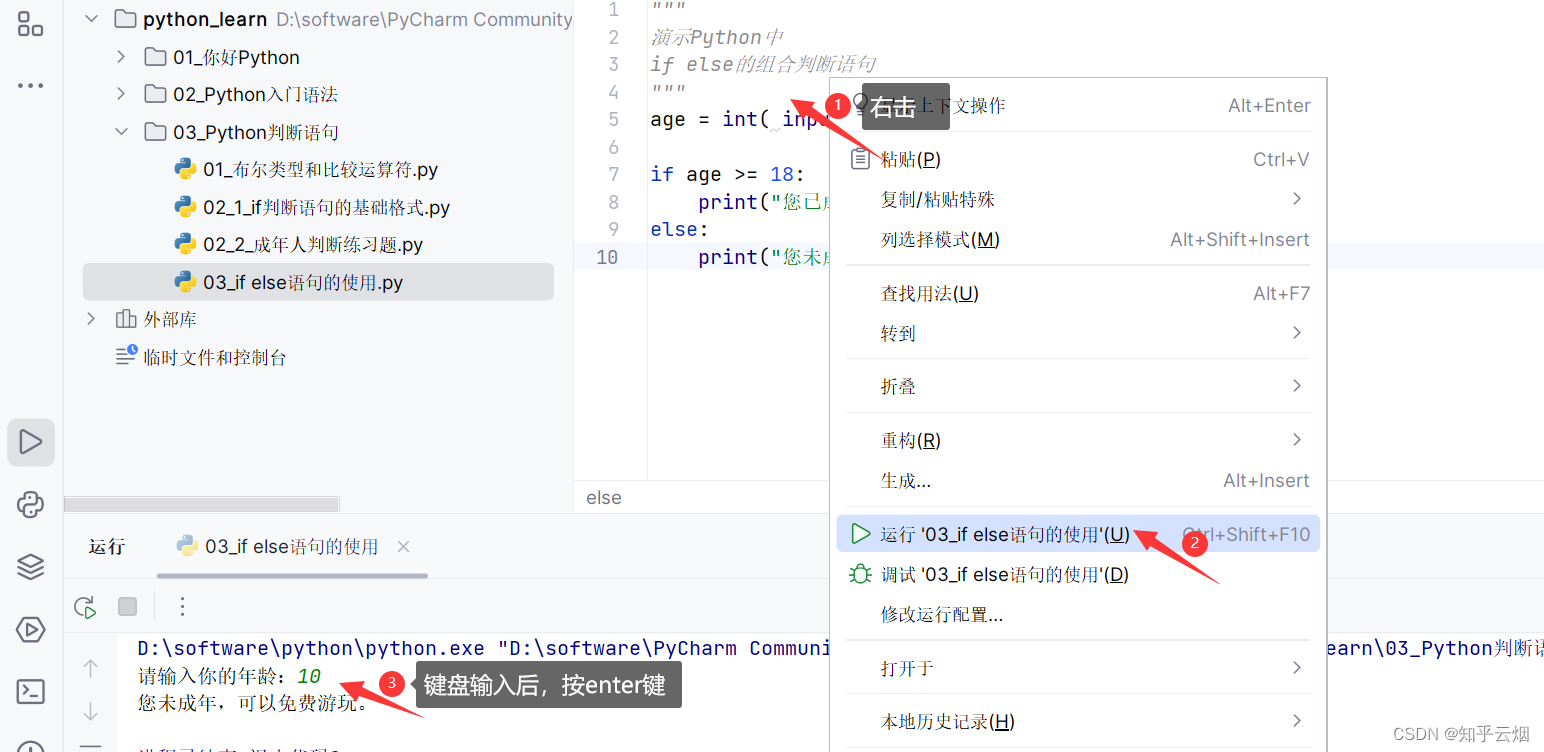Open file 01_布尔类型和比较运算符.py
The height and width of the screenshot is (752, 1544).
[319, 169]
